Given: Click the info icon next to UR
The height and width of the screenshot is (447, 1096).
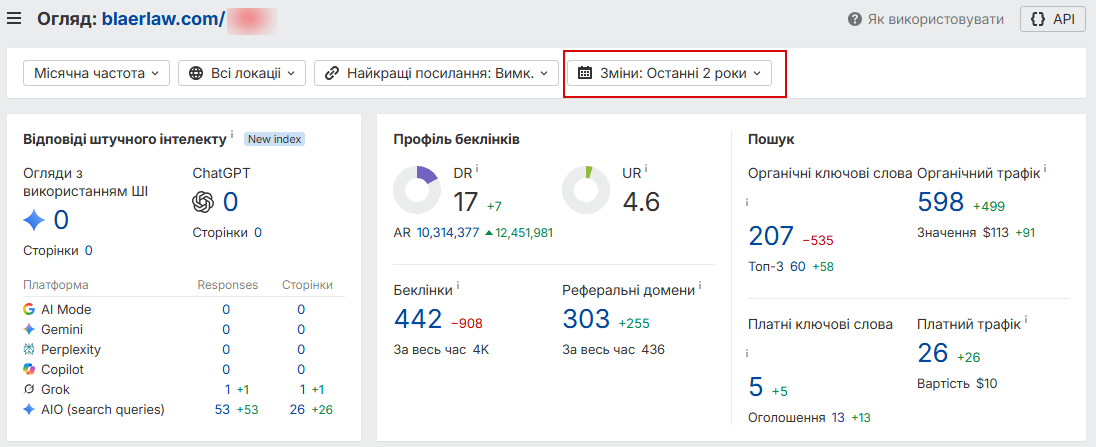Looking at the screenshot, I should coord(645,168).
